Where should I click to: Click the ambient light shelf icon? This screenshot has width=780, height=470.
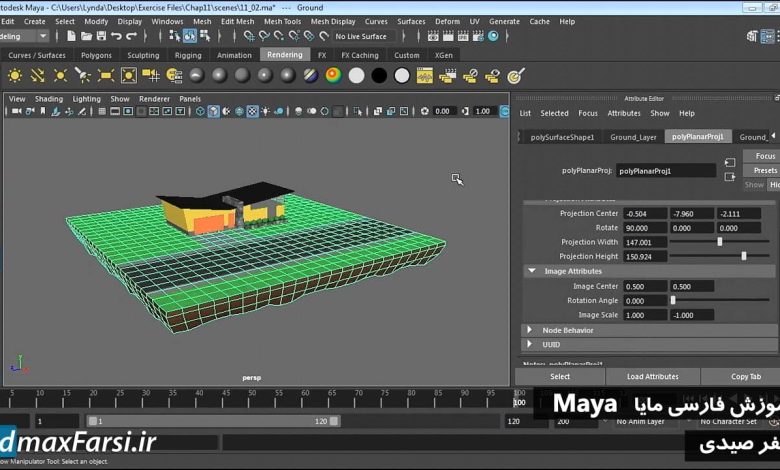[x=15, y=75]
